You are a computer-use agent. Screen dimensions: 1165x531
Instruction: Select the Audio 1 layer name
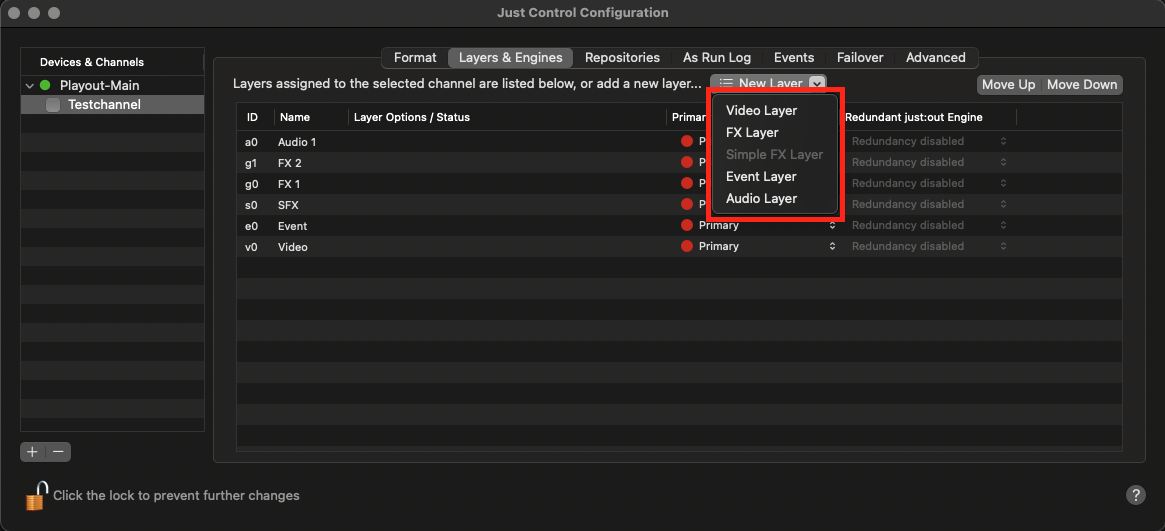pyautogui.click(x=297, y=141)
